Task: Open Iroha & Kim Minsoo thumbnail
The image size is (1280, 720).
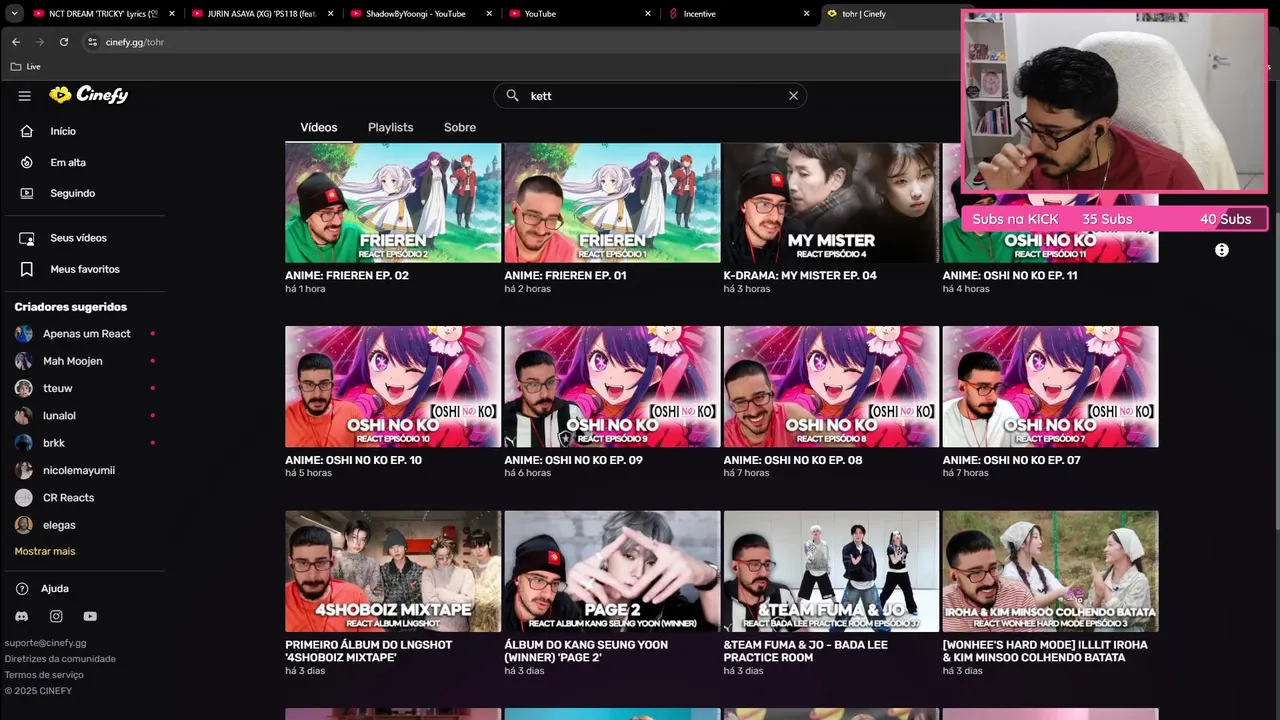Action: (1050, 571)
